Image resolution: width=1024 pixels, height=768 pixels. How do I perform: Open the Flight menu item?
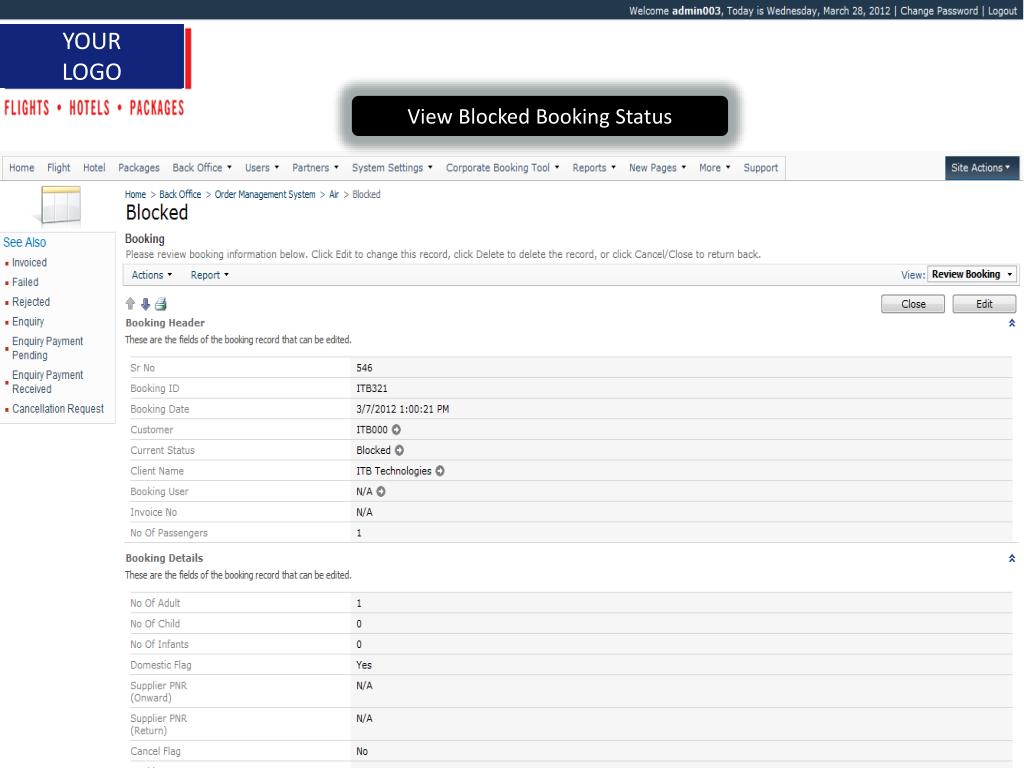[x=59, y=168]
